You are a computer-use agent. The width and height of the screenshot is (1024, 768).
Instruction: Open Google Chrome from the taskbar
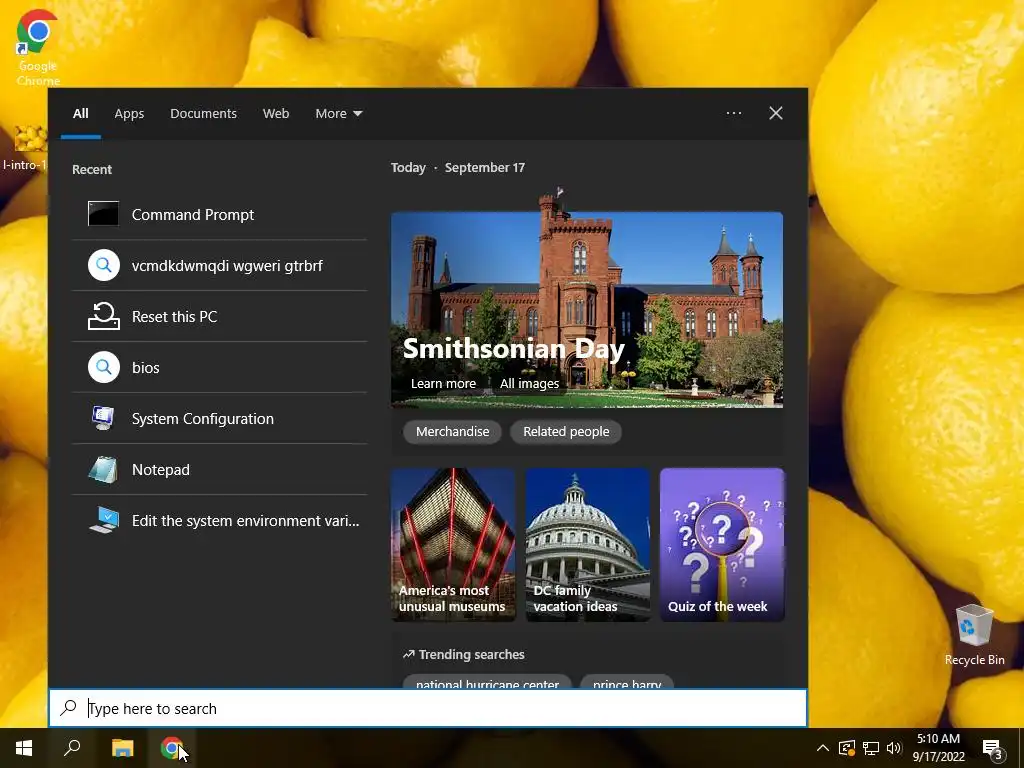click(171, 748)
